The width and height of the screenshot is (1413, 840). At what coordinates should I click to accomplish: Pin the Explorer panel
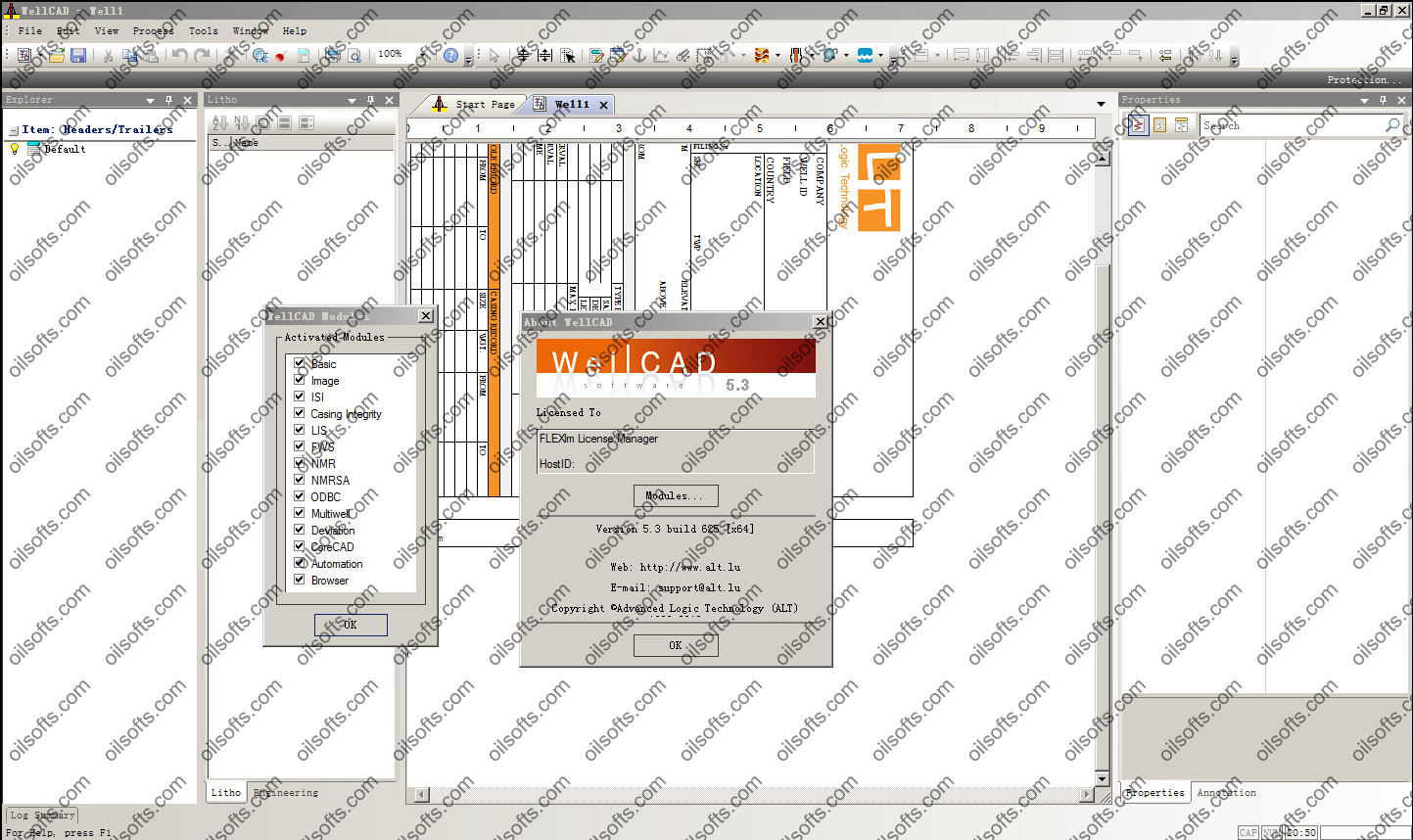click(x=168, y=100)
